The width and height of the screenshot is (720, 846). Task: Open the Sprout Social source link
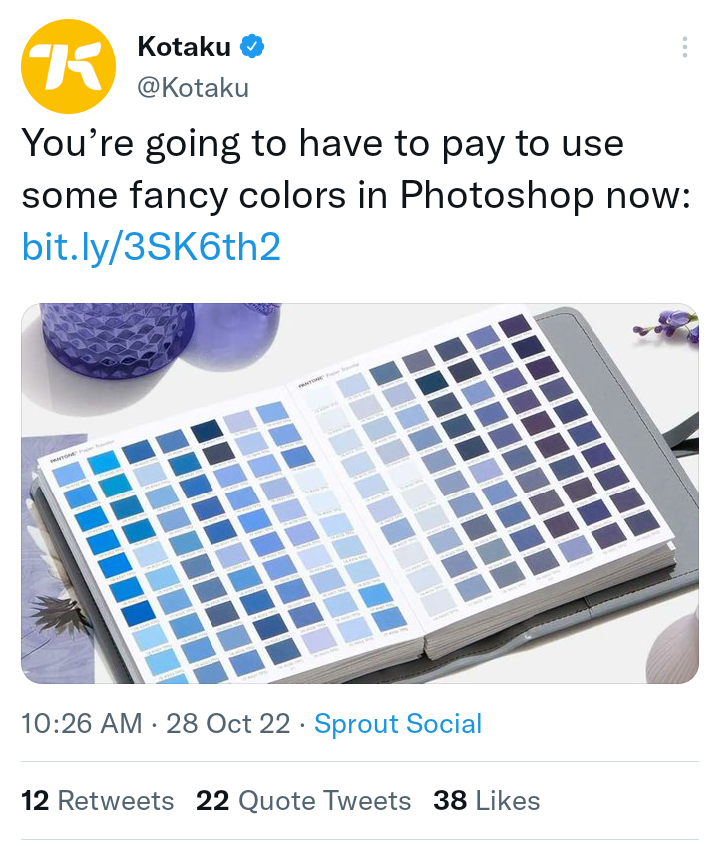[398, 724]
